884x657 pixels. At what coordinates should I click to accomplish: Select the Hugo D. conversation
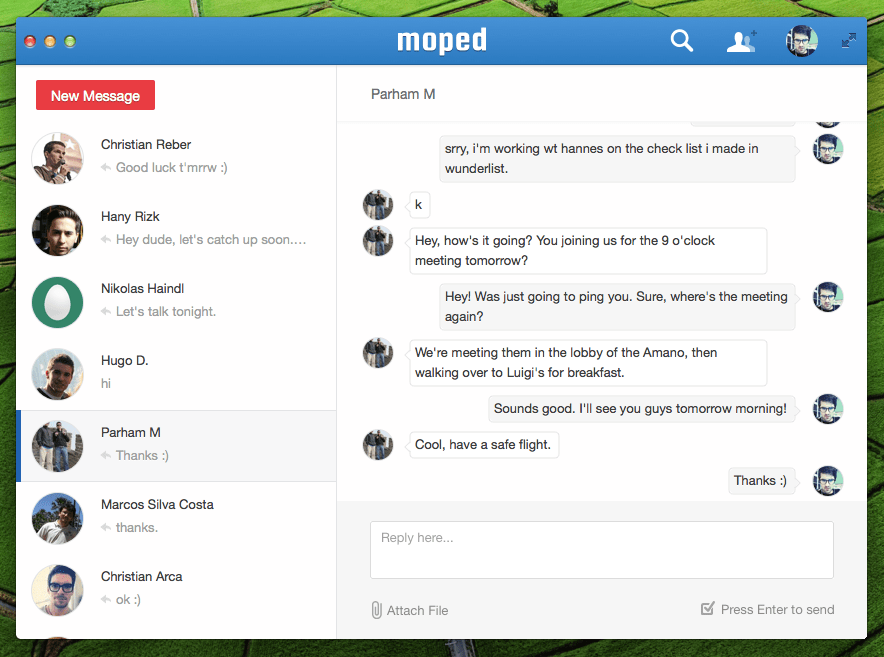[x=176, y=373]
